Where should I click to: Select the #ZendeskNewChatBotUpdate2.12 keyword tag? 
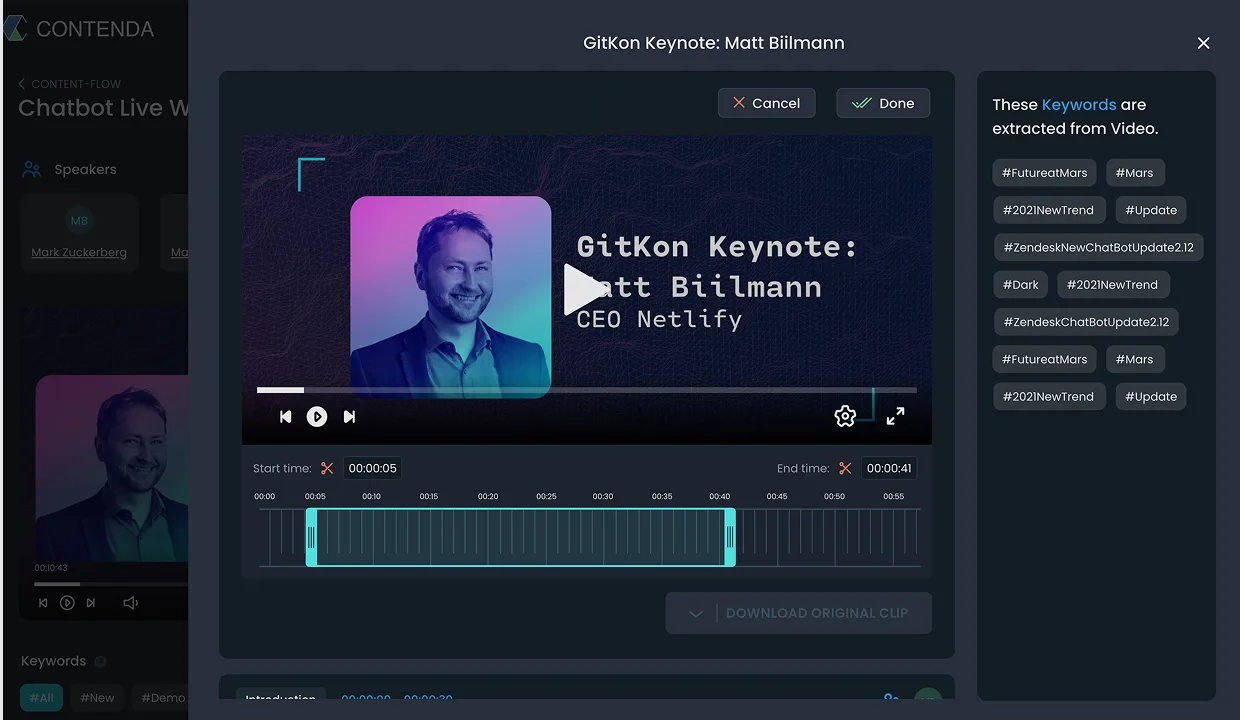point(1098,247)
